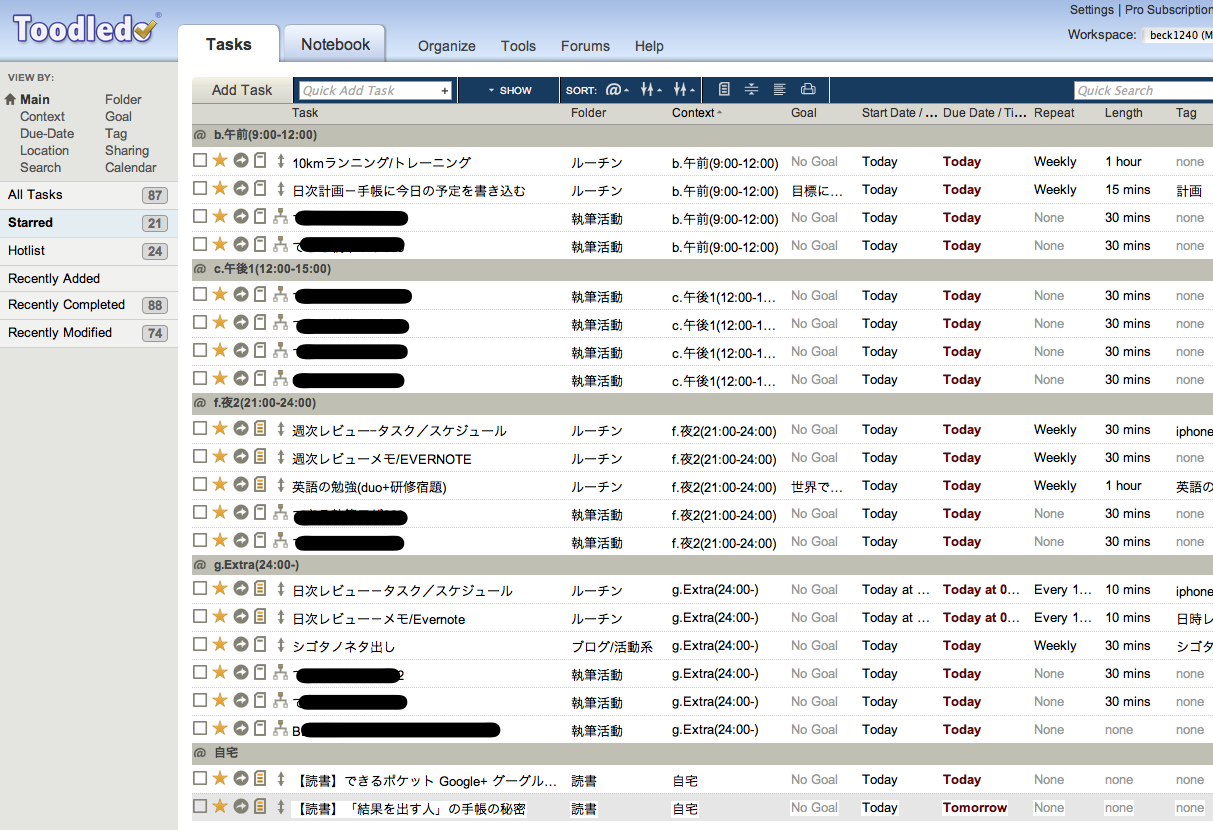Open the Settings link at top right

(1091, 10)
